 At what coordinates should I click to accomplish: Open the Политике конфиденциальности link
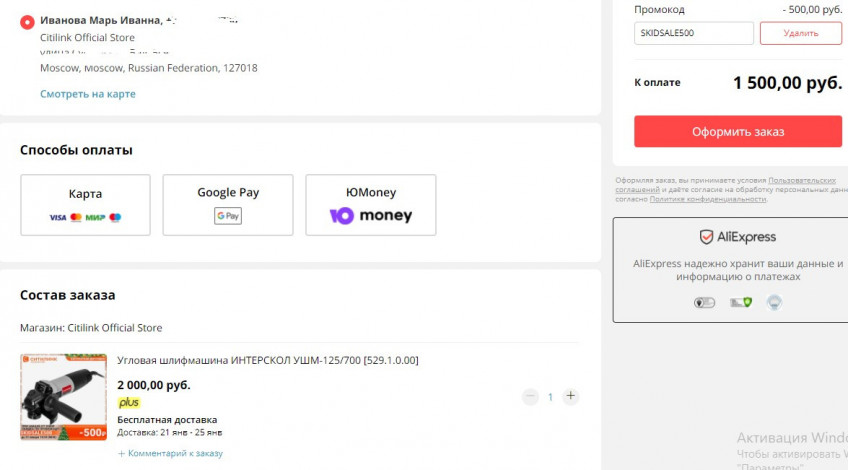pos(709,199)
